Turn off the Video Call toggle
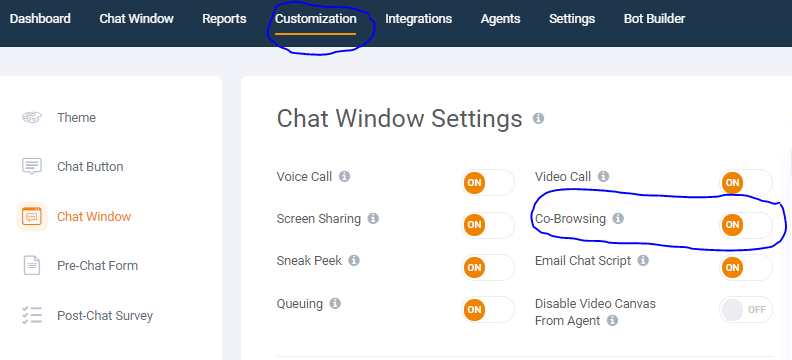Image resolution: width=792 pixels, height=360 pixels. [746, 183]
